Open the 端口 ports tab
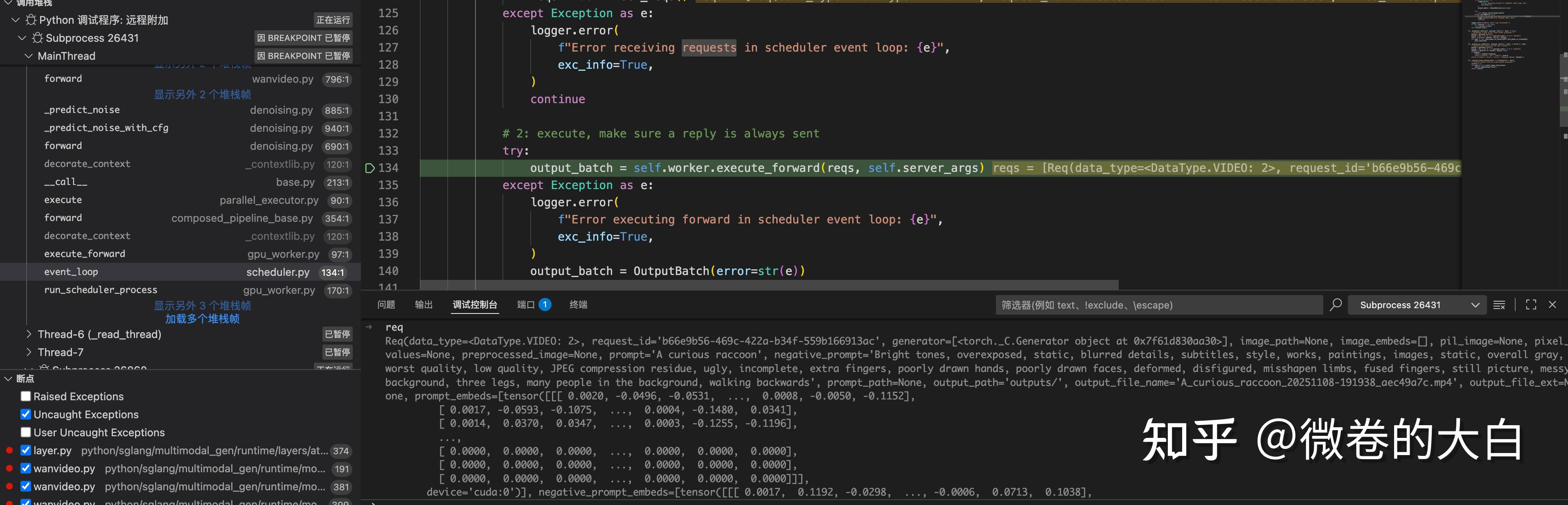1568x505 pixels. (x=525, y=305)
